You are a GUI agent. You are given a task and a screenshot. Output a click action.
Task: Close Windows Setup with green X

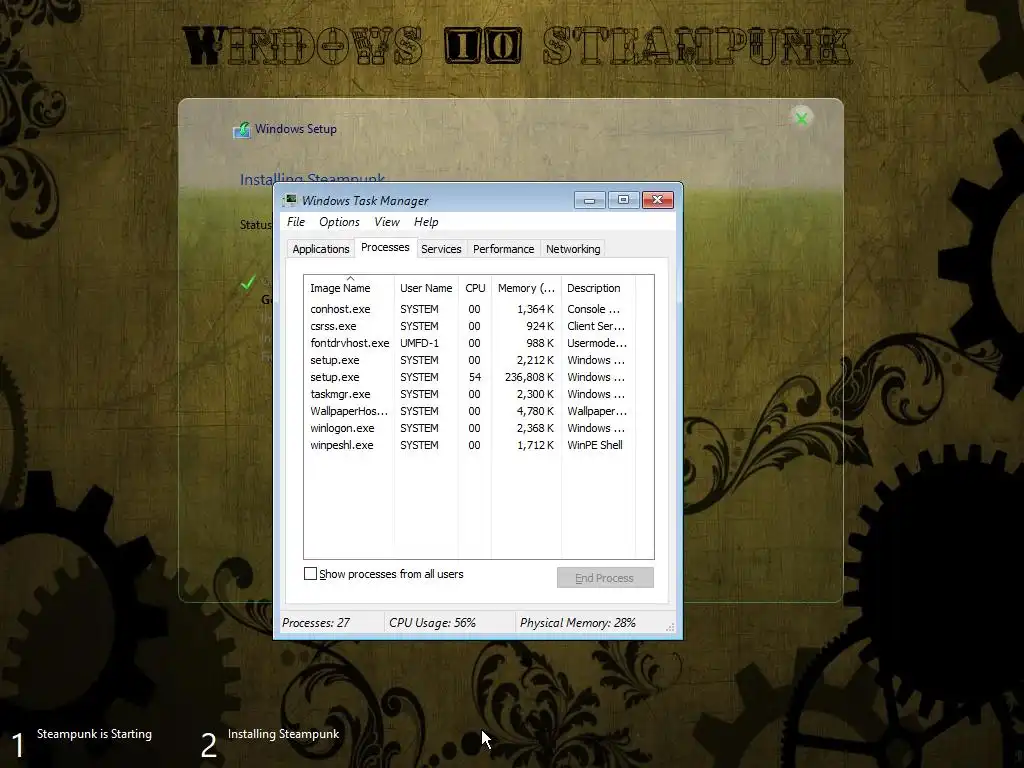coord(801,118)
